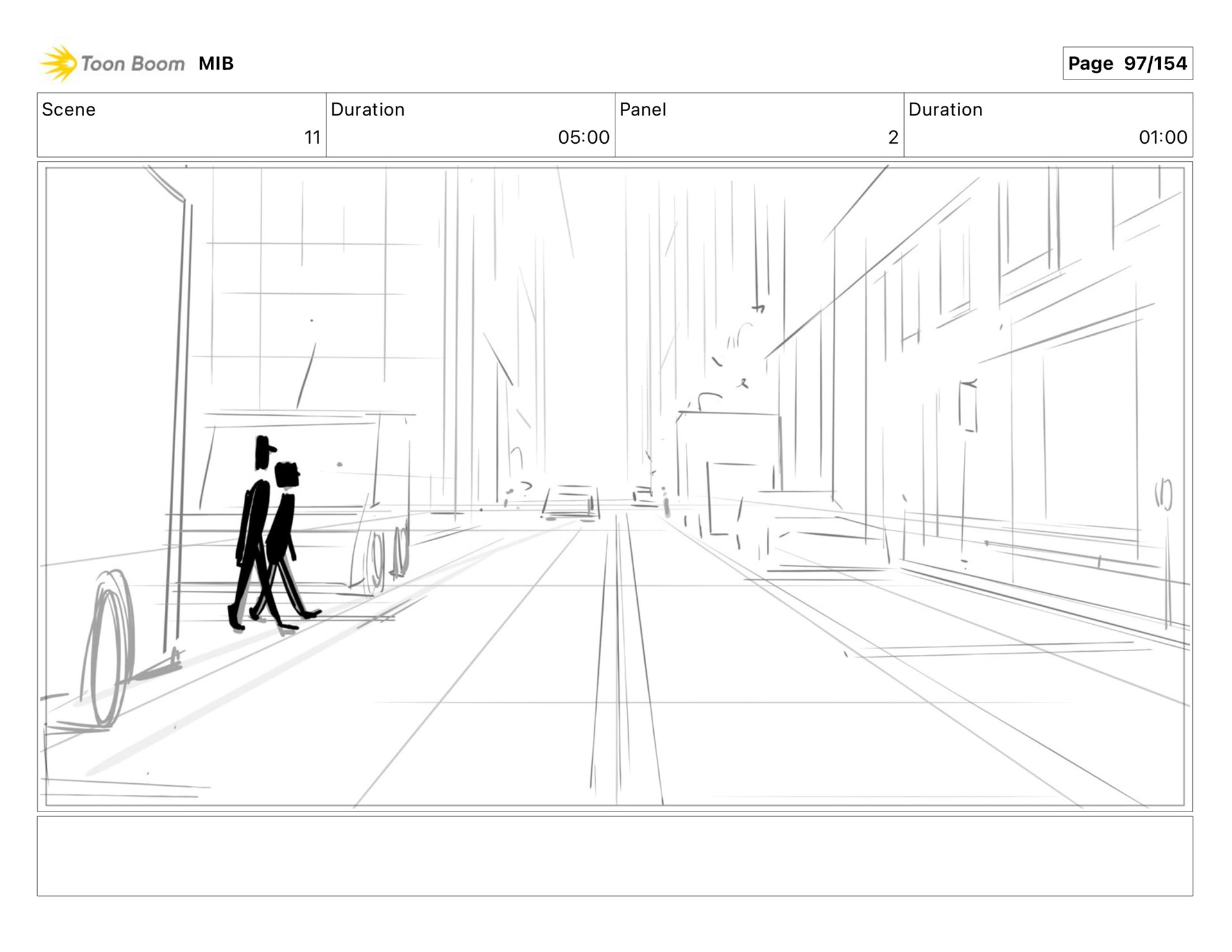Image resolution: width=1232 pixels, height=952 pixels.
Task: Click the Toon Boom starburst logo icon
Action: 58,64
